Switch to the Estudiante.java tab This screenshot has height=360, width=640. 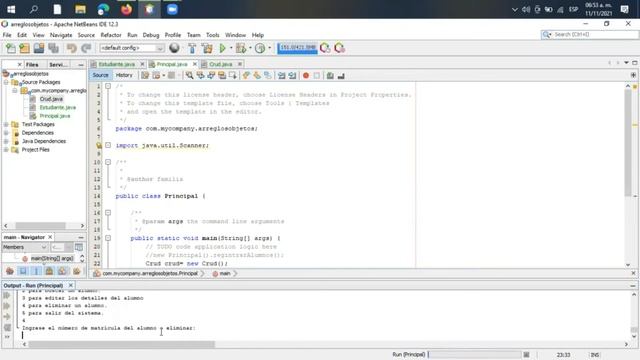116,64
